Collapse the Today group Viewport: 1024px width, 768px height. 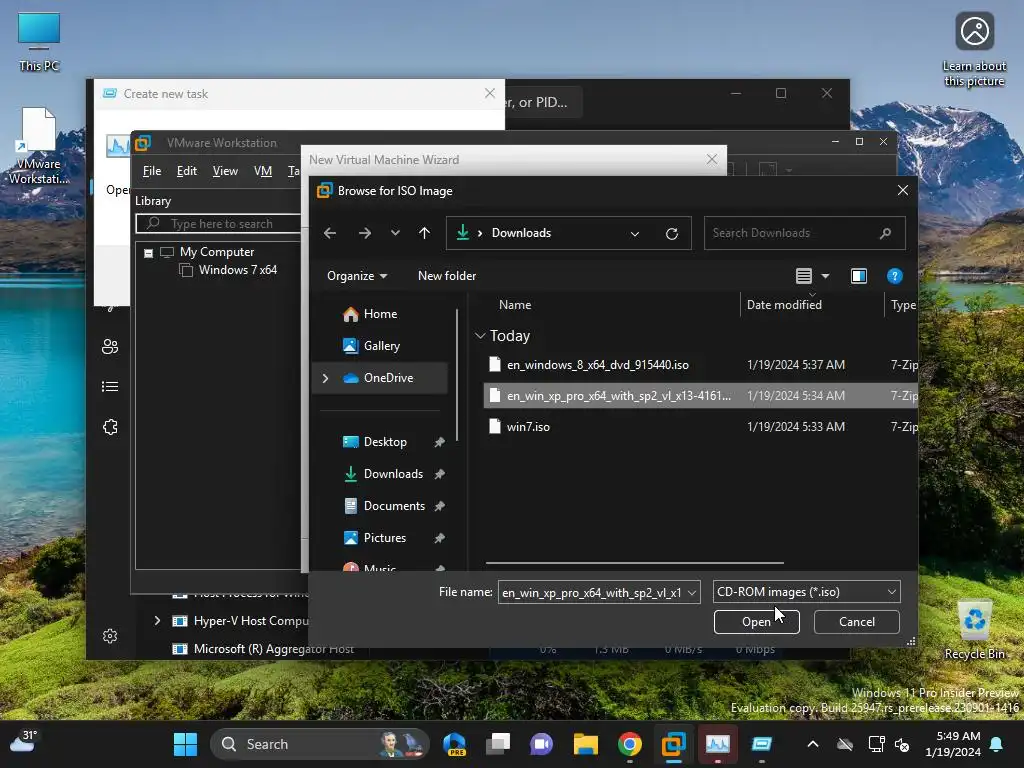(480, 336)
